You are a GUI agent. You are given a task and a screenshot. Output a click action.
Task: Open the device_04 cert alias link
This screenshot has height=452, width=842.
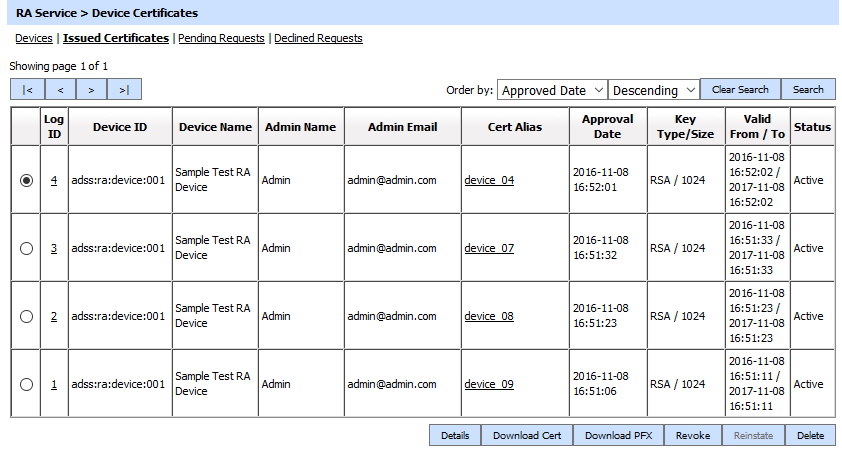489,180
